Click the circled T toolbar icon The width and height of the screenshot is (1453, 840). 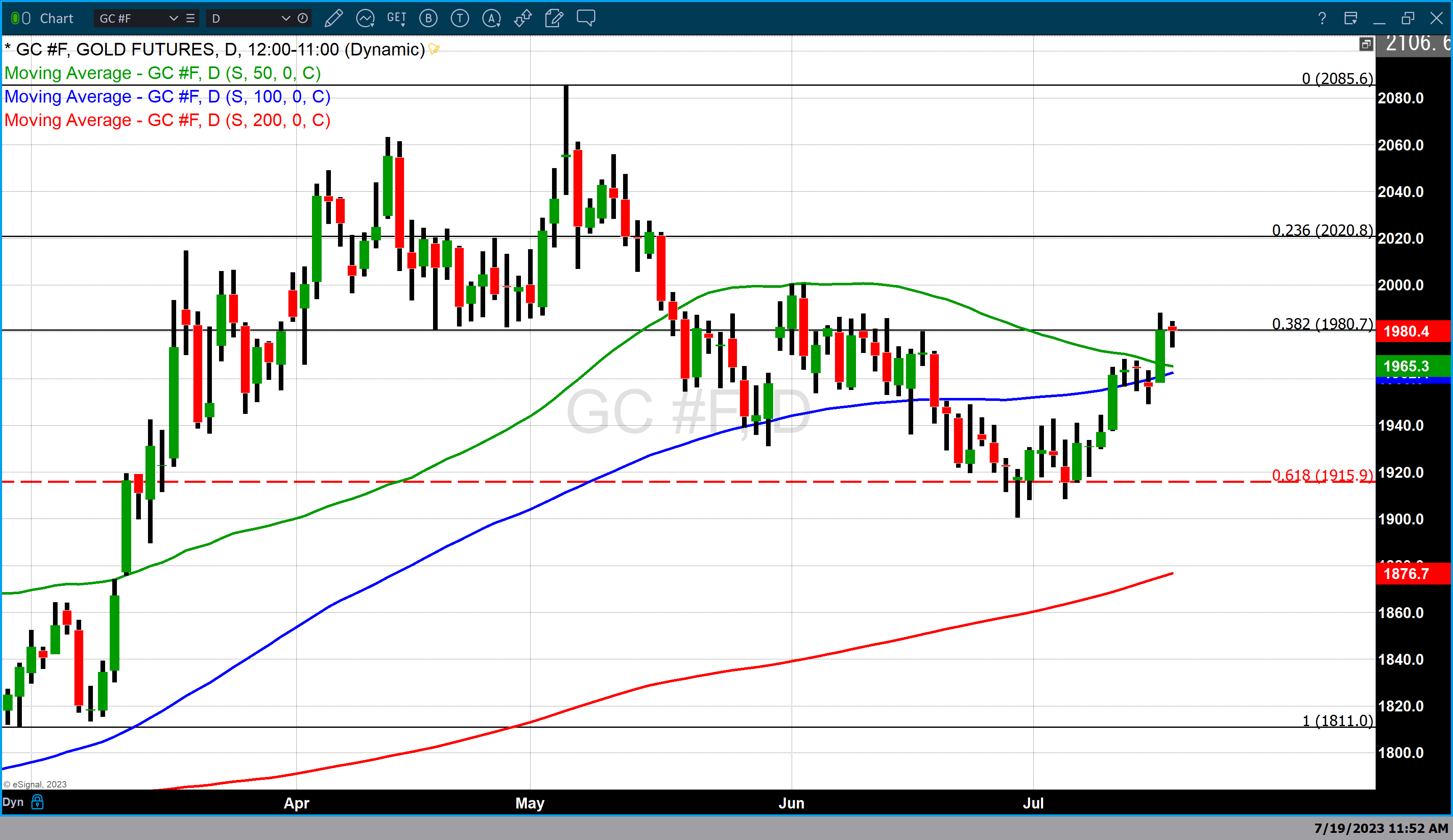point(460,18)
